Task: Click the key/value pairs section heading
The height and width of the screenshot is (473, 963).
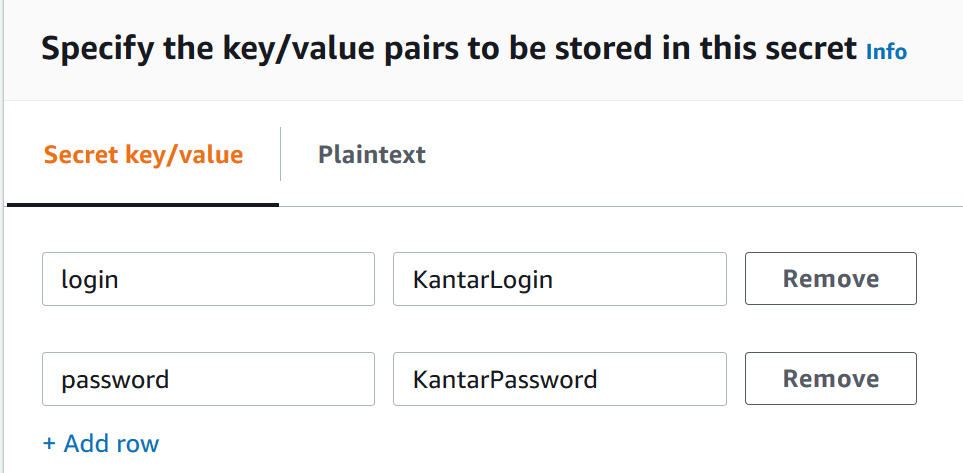Action: [448, 49]
